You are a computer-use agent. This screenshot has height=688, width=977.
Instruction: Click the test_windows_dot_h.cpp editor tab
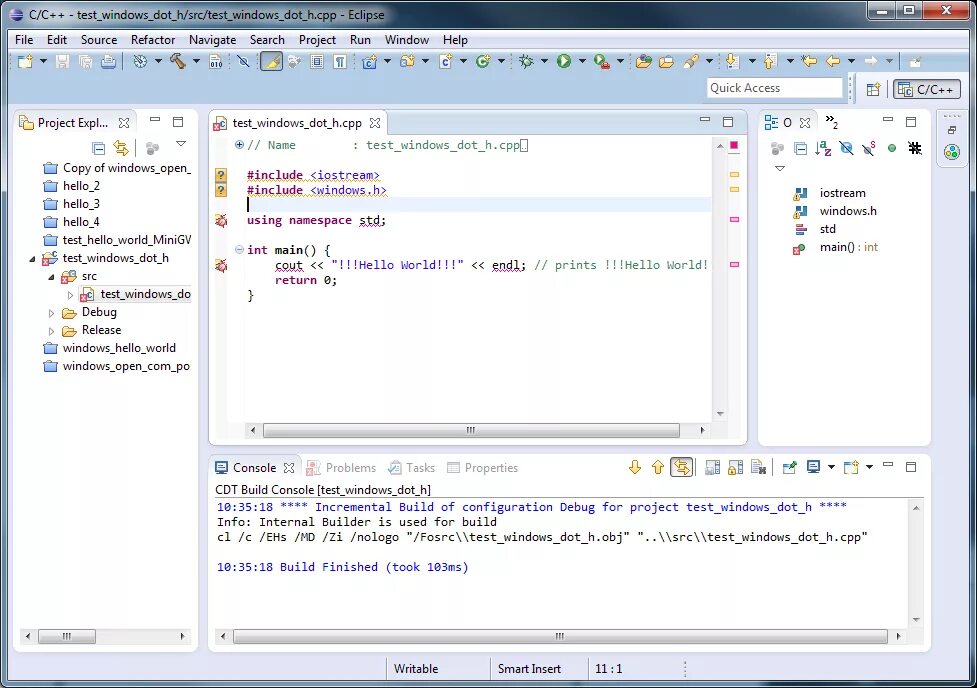pos(297,123)
